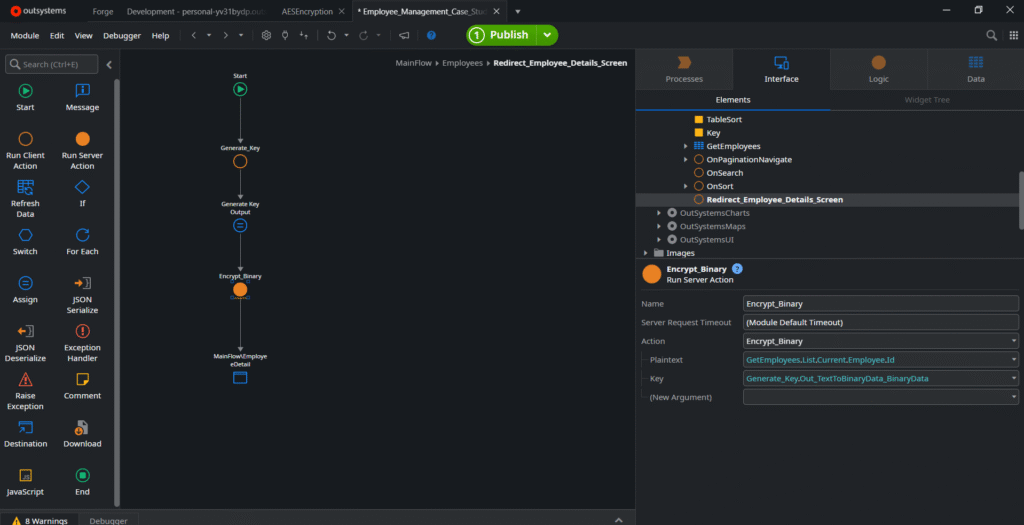
Task: Select the Generate_Key node on canvas
Action: click(x=240, y=161)
